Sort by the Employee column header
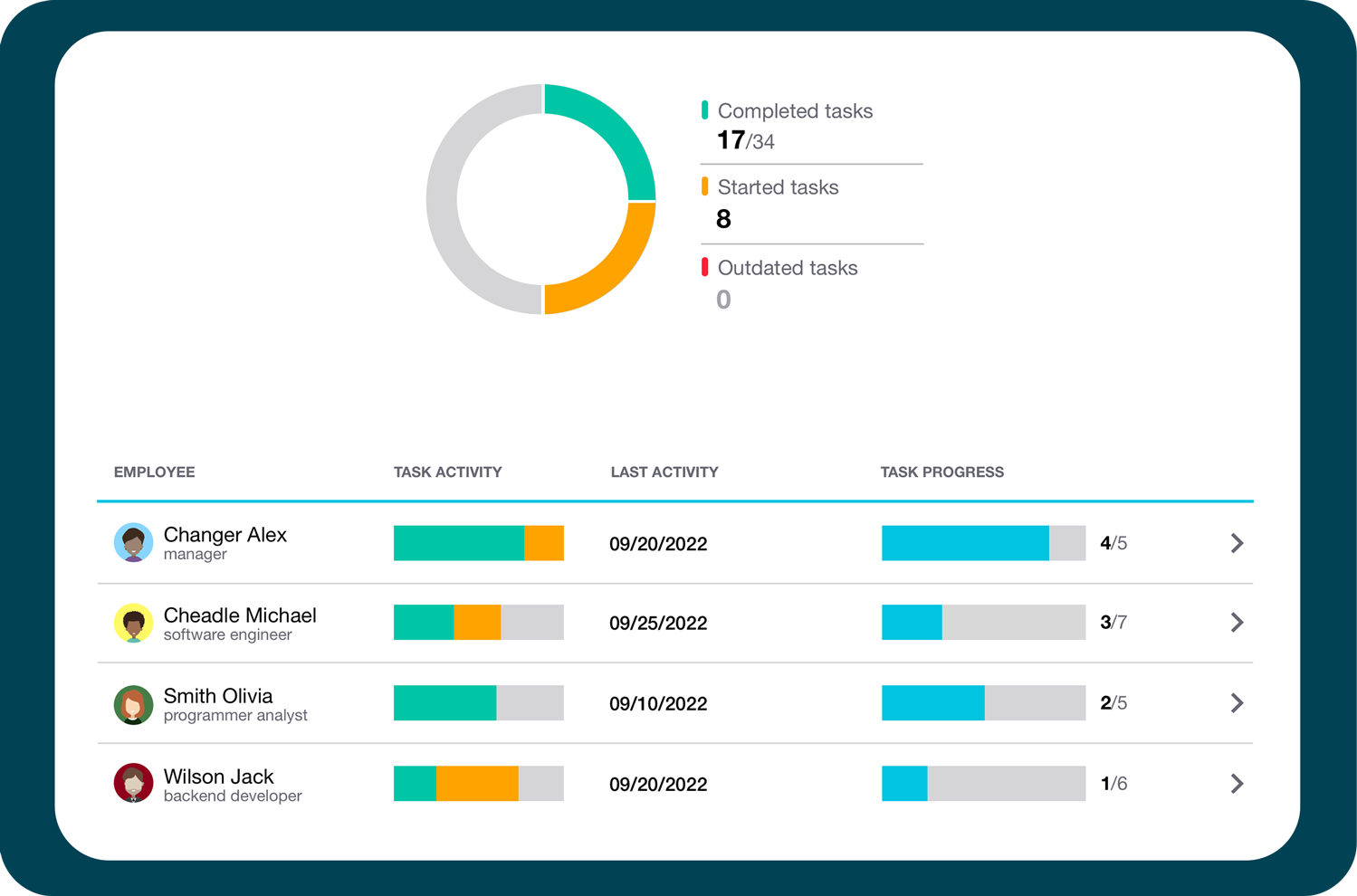 (x=154, y=472)
